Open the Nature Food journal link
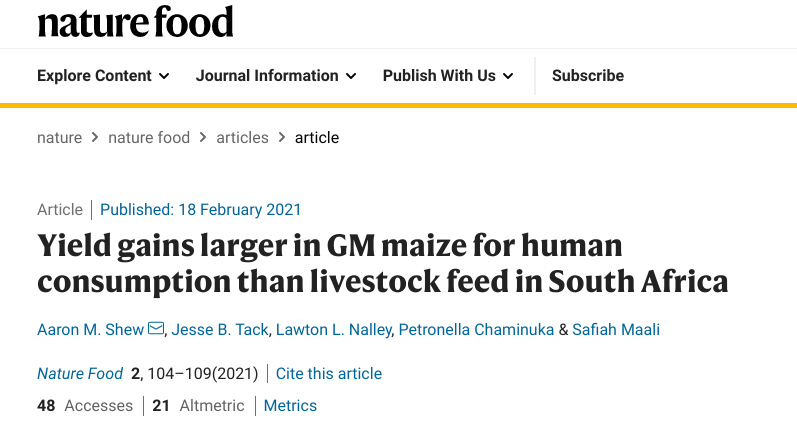This screenshot has width=797, height=439. pyautogui.click(x=80, y=374)
